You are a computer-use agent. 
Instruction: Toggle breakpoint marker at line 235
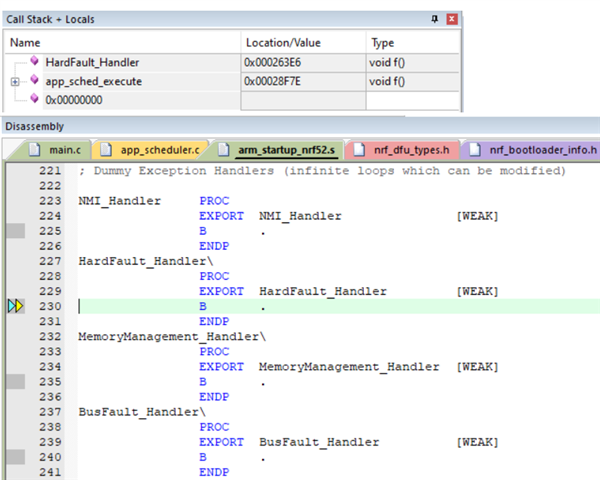(x=15, y=381)
